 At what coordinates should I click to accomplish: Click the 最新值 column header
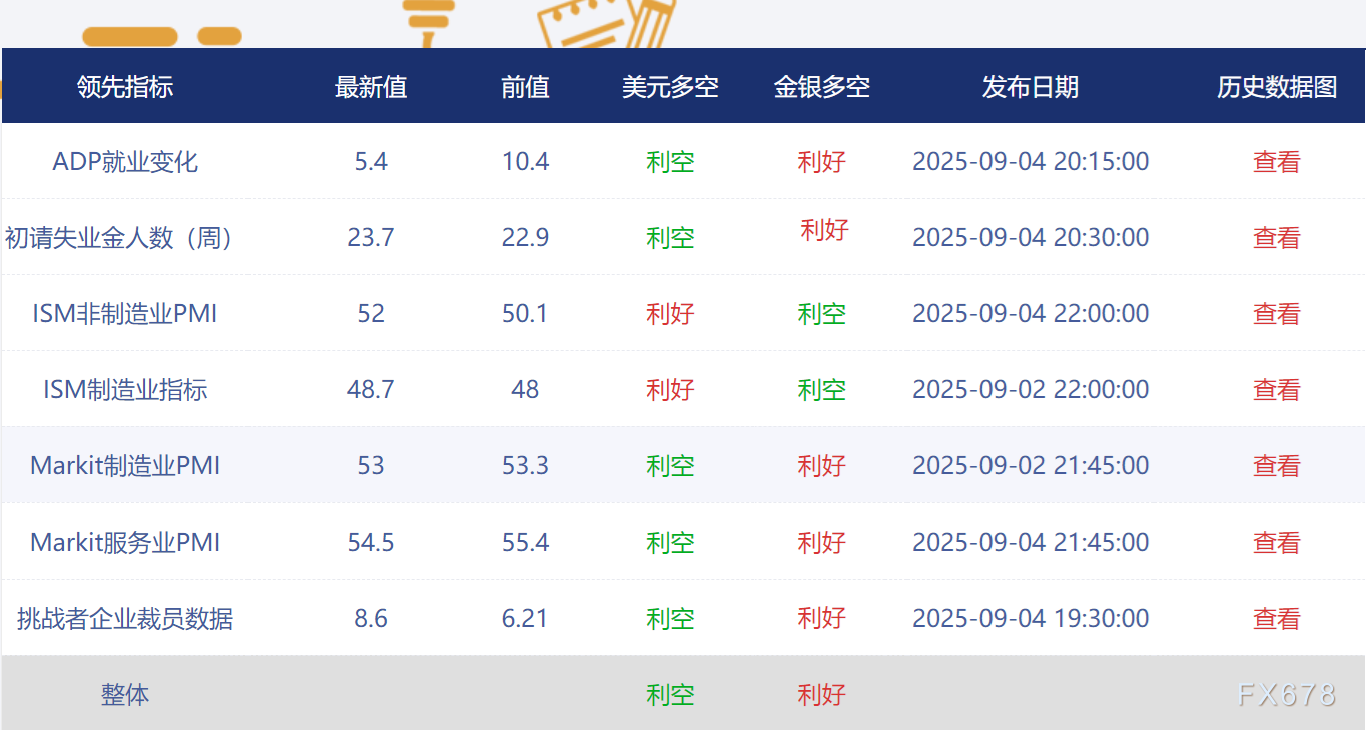tap(371, 87)
